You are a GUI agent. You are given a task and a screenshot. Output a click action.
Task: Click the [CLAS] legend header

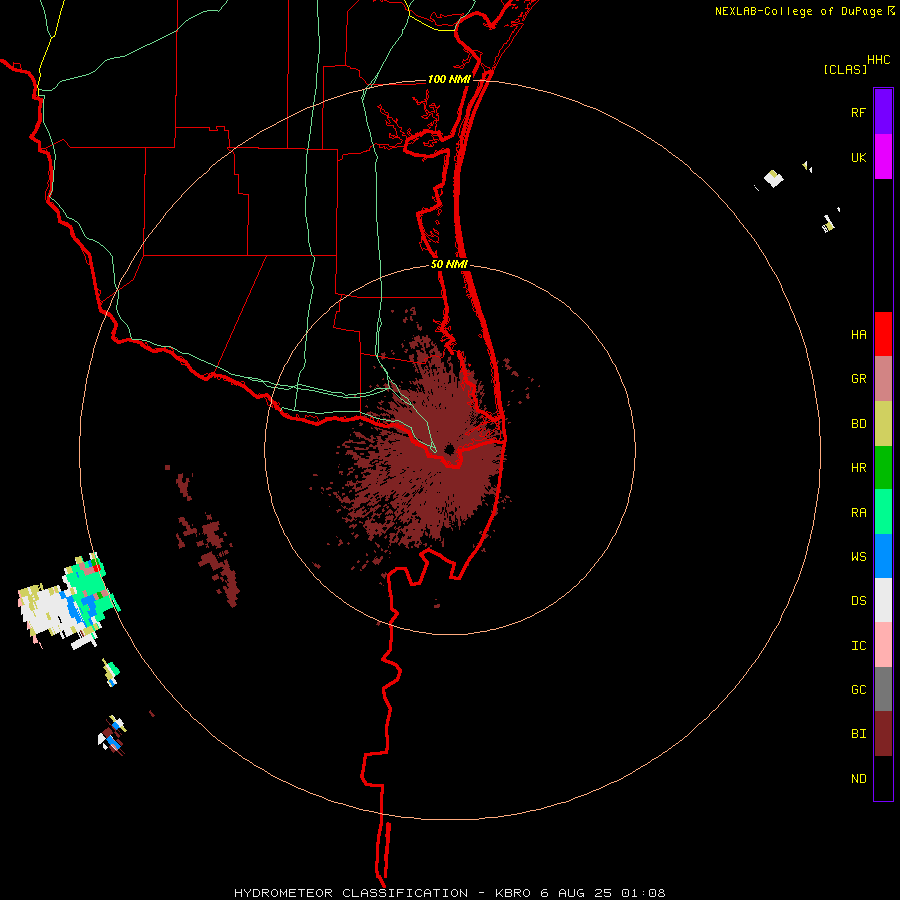[845, 69]
